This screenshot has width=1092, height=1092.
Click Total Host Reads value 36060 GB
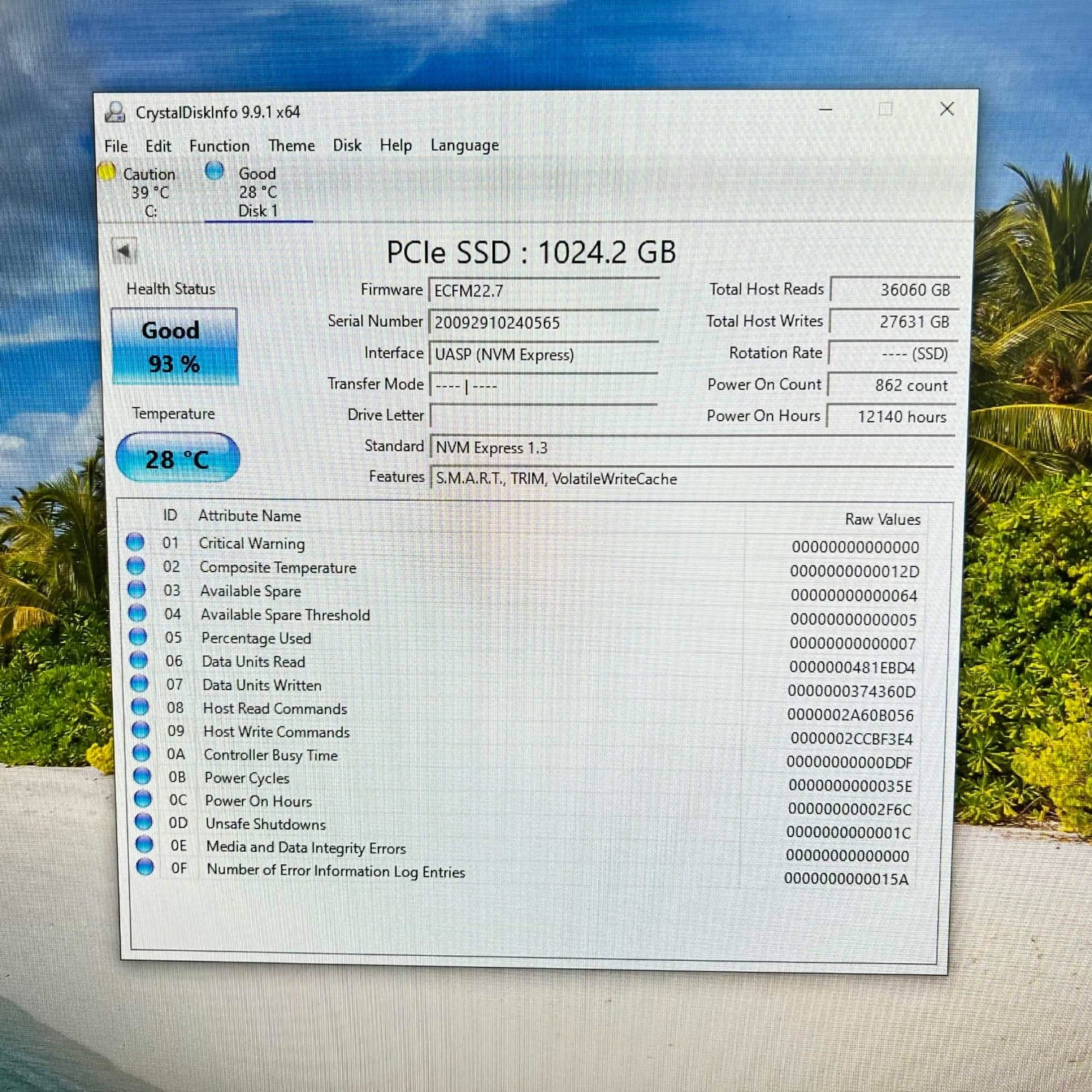click(894, 290)
